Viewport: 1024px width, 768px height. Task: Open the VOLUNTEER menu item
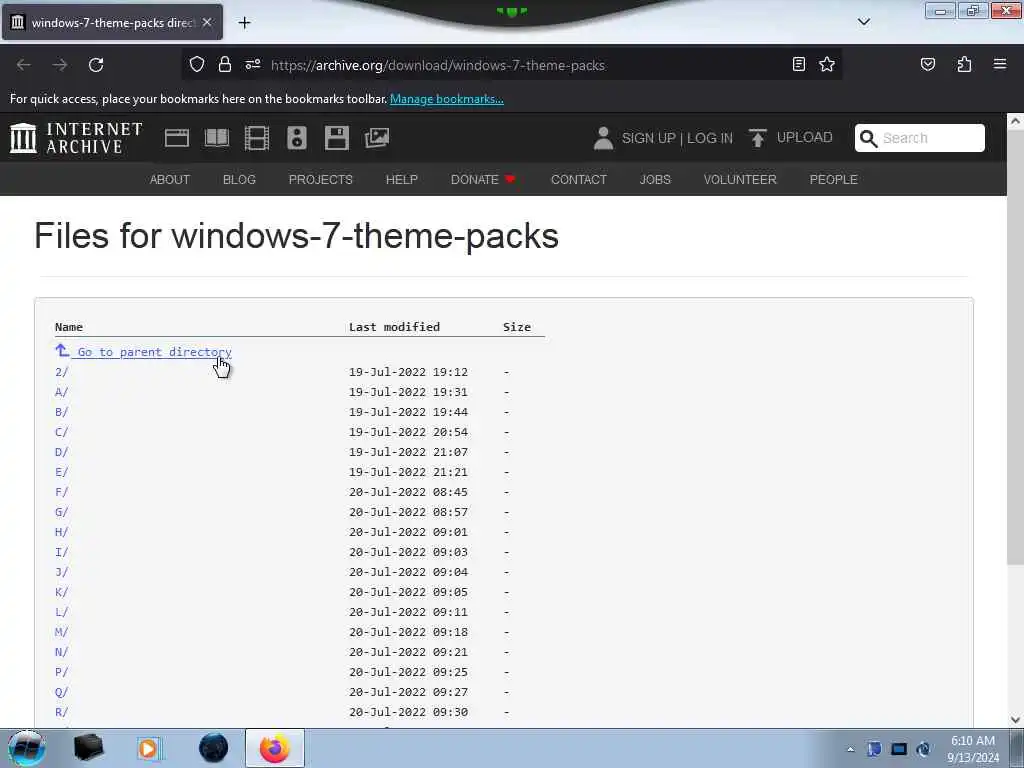pyautogui.click(x=740, y=180)
